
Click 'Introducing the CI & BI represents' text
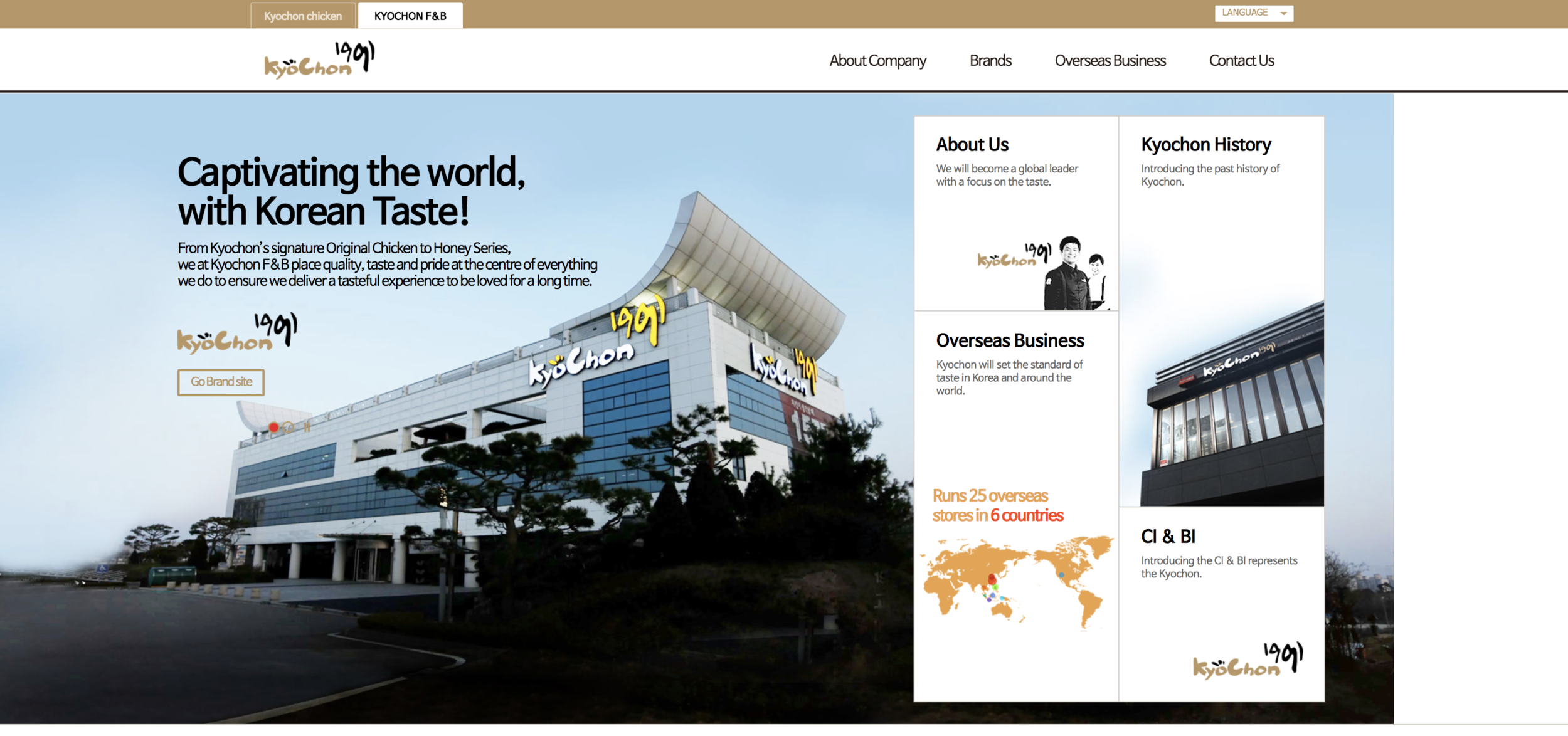pos(1219,567)
